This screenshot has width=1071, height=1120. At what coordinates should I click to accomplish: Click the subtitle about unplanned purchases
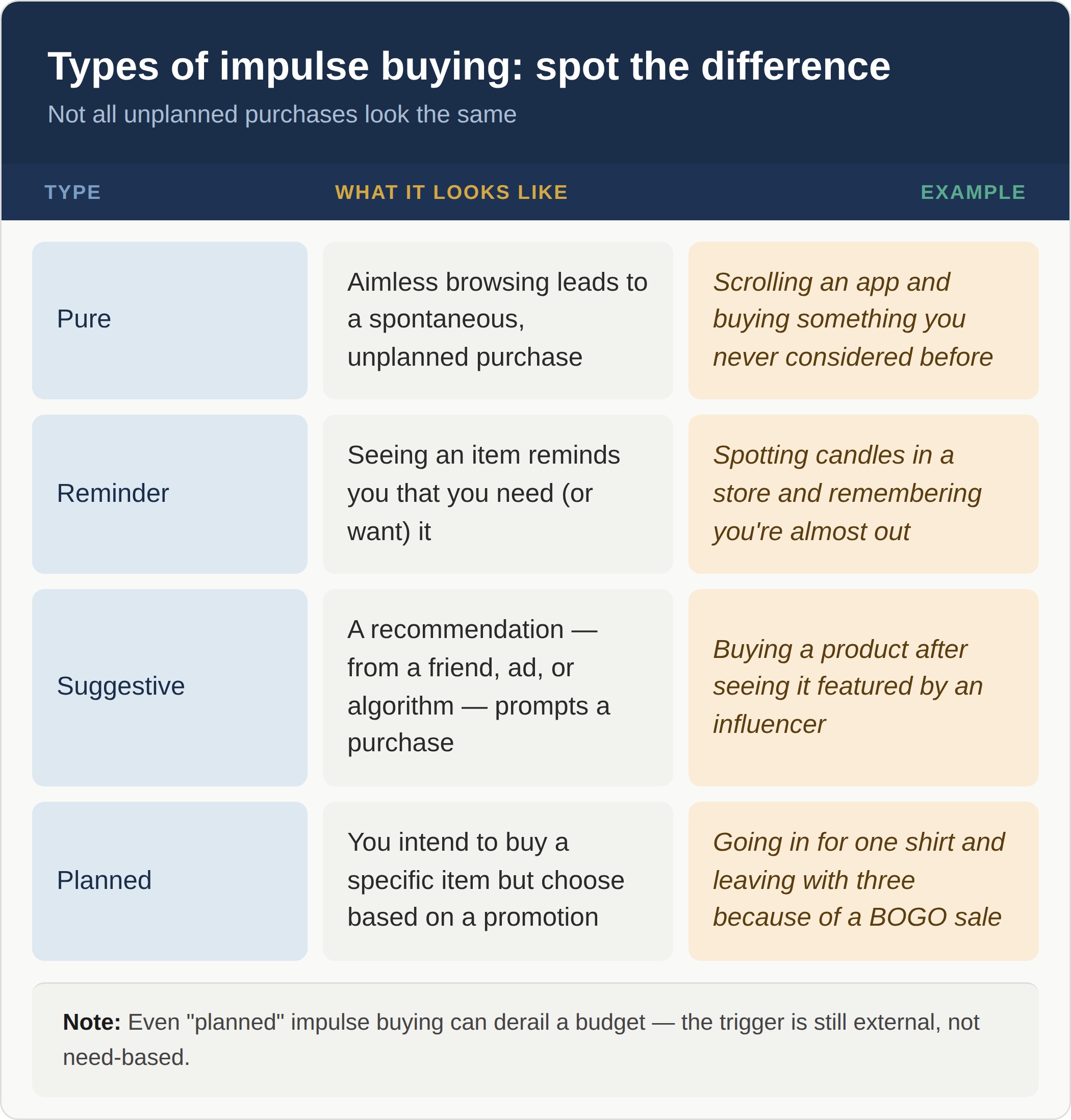pos(282,115)
